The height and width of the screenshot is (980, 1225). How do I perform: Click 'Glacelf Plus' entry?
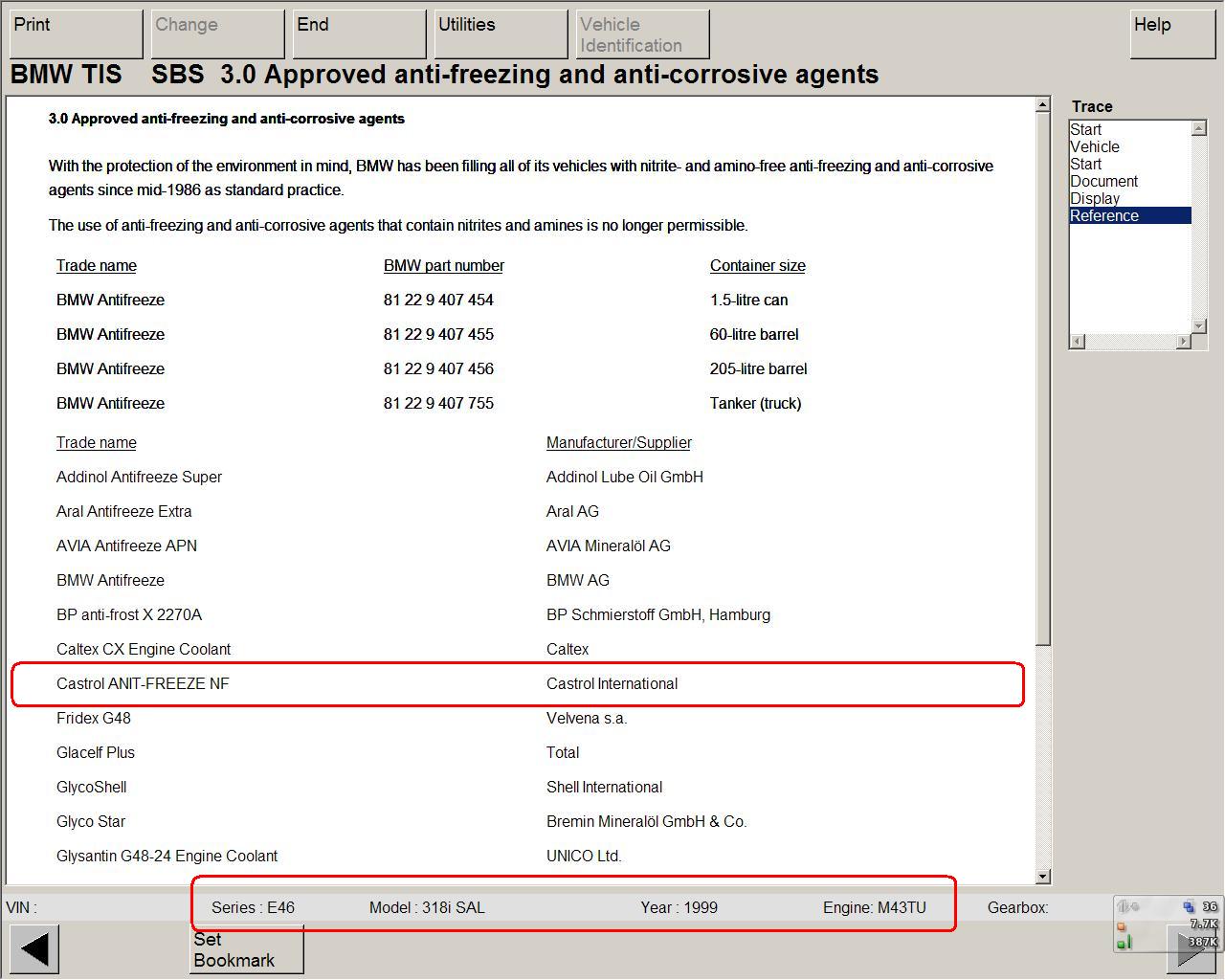pos(96,752)
